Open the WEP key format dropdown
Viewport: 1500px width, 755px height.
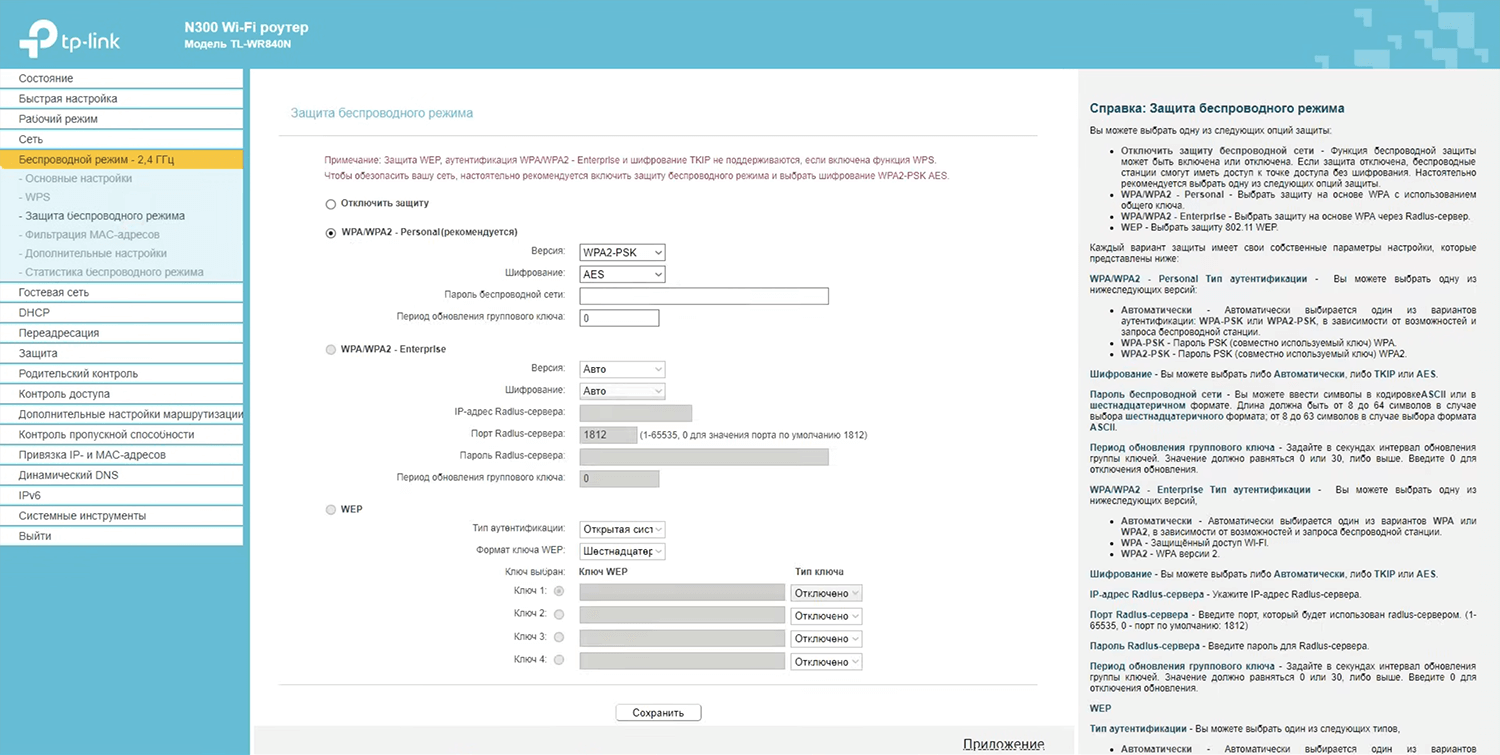[622, 551]
